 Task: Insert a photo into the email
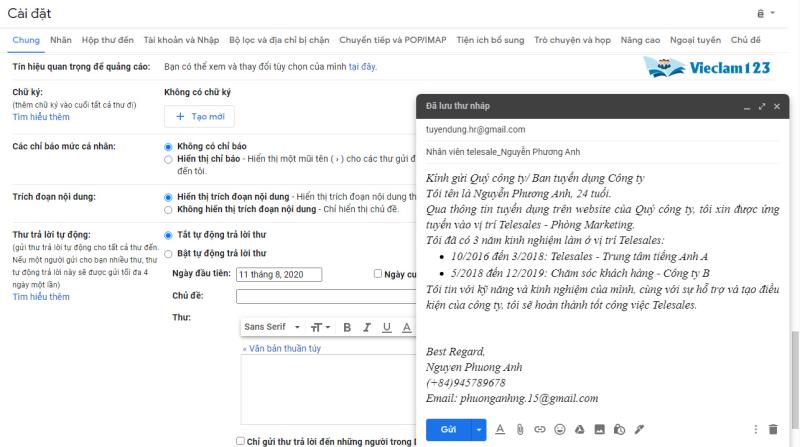tap(599, 430)
